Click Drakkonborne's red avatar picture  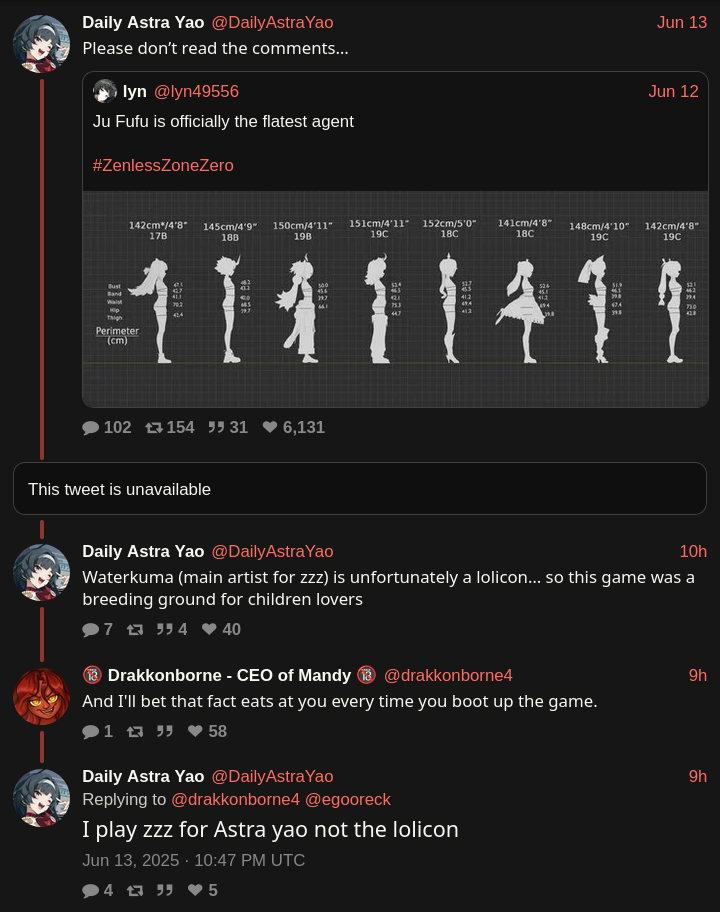pyautogui.click(x=41, y=696)
